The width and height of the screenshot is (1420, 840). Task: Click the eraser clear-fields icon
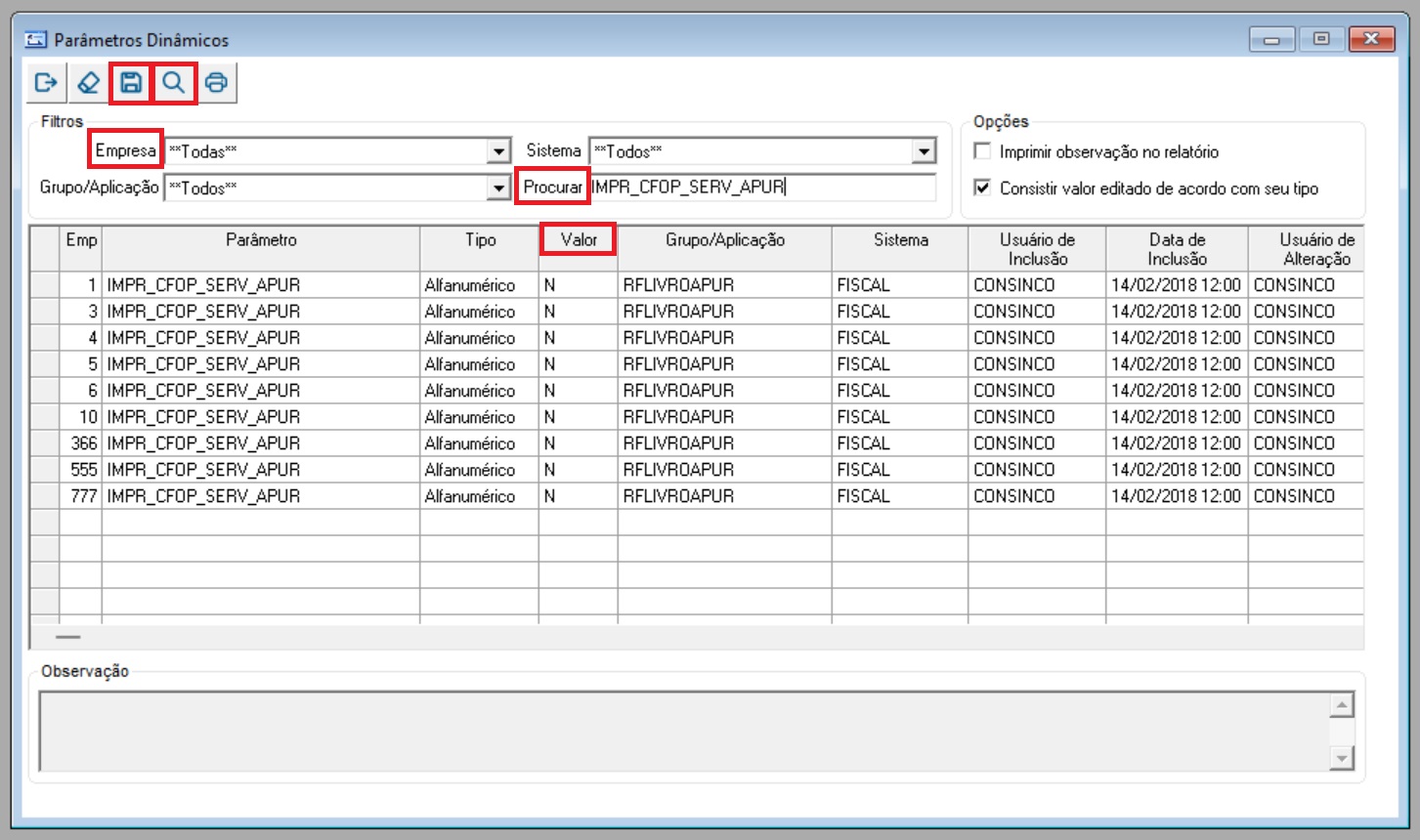click(88, 83)
